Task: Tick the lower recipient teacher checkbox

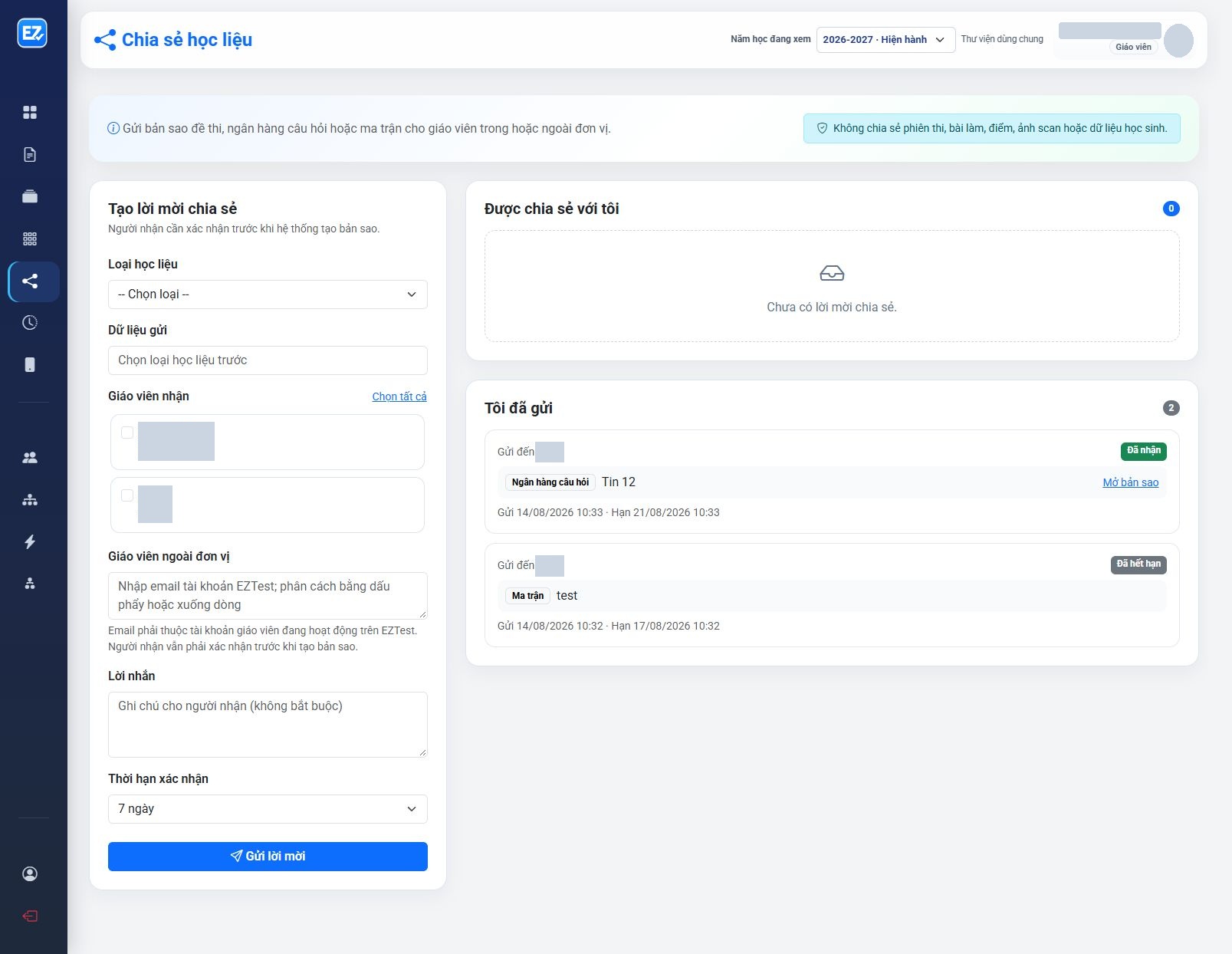Action: pos(127,495)
